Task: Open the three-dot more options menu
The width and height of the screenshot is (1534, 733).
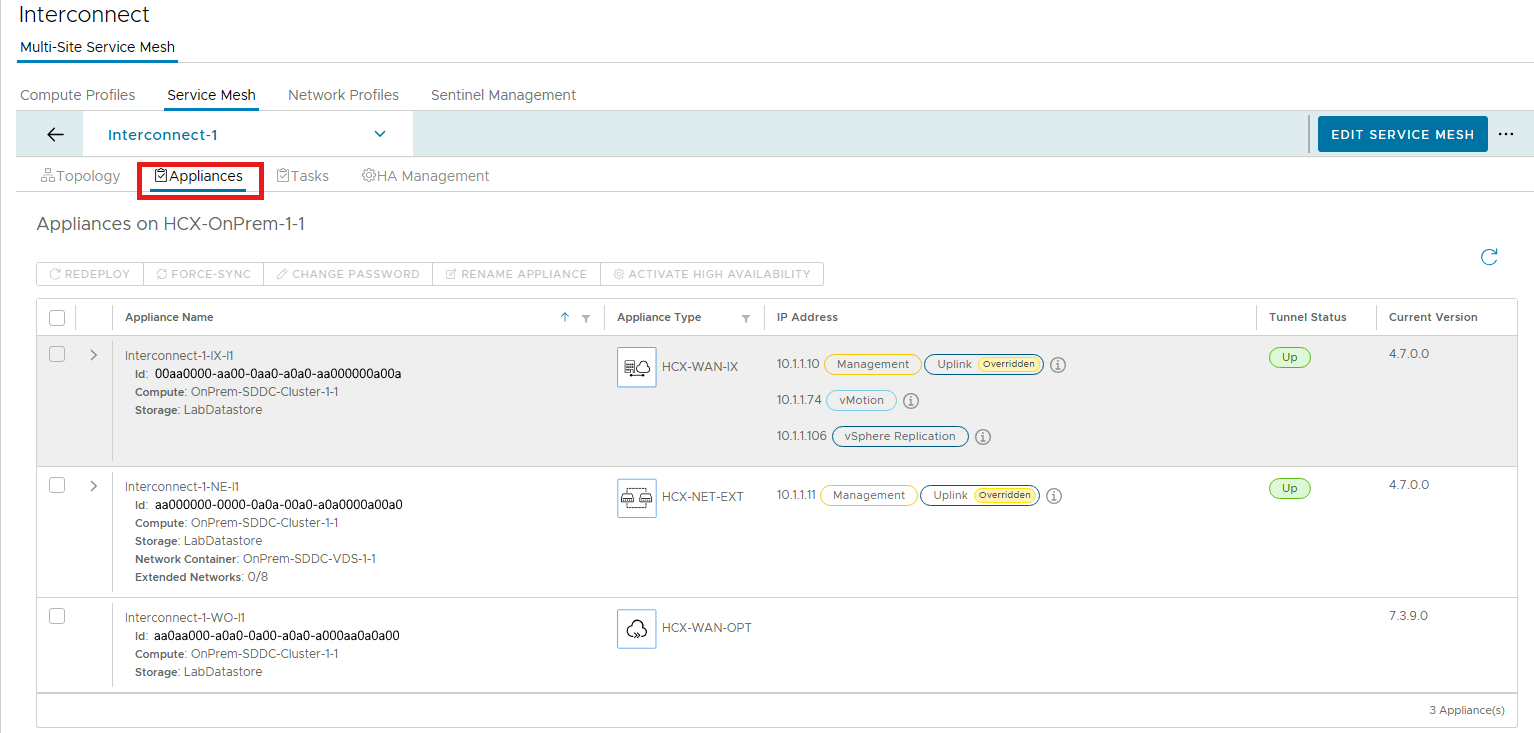Action: [1506, 134]
